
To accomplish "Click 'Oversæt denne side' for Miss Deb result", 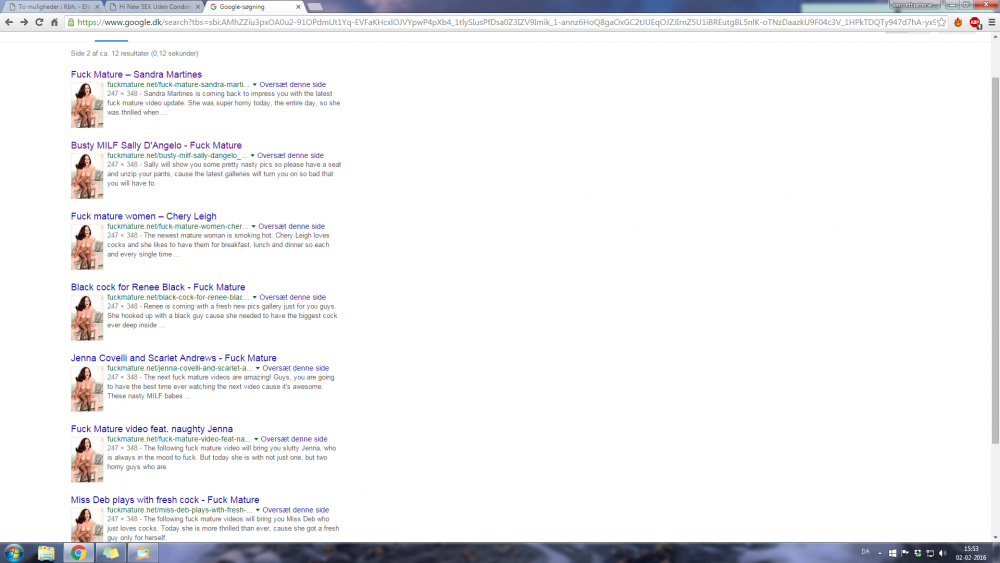I will point(296,509).
